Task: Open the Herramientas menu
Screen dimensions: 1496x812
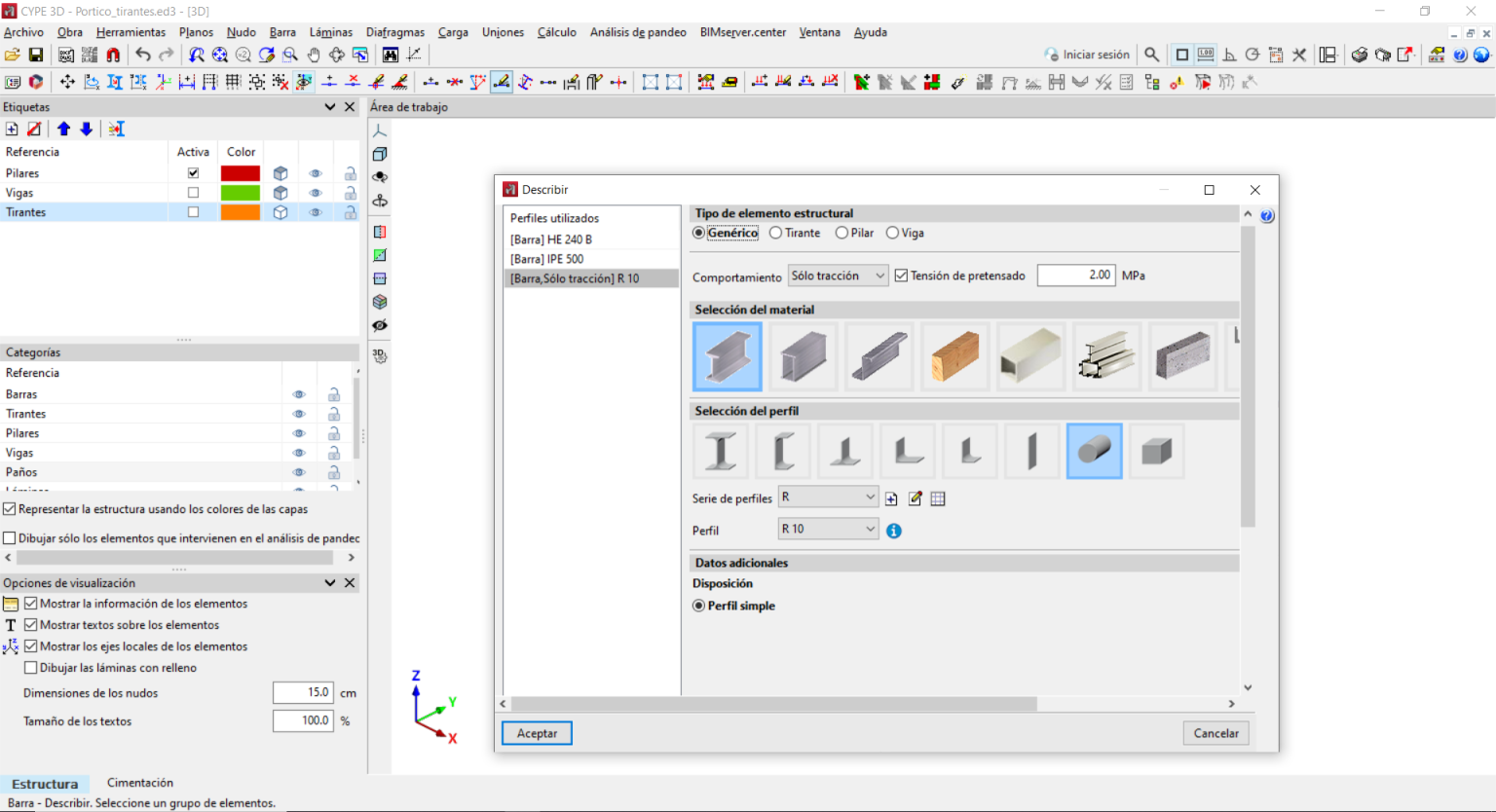Action: coord(131,32)
